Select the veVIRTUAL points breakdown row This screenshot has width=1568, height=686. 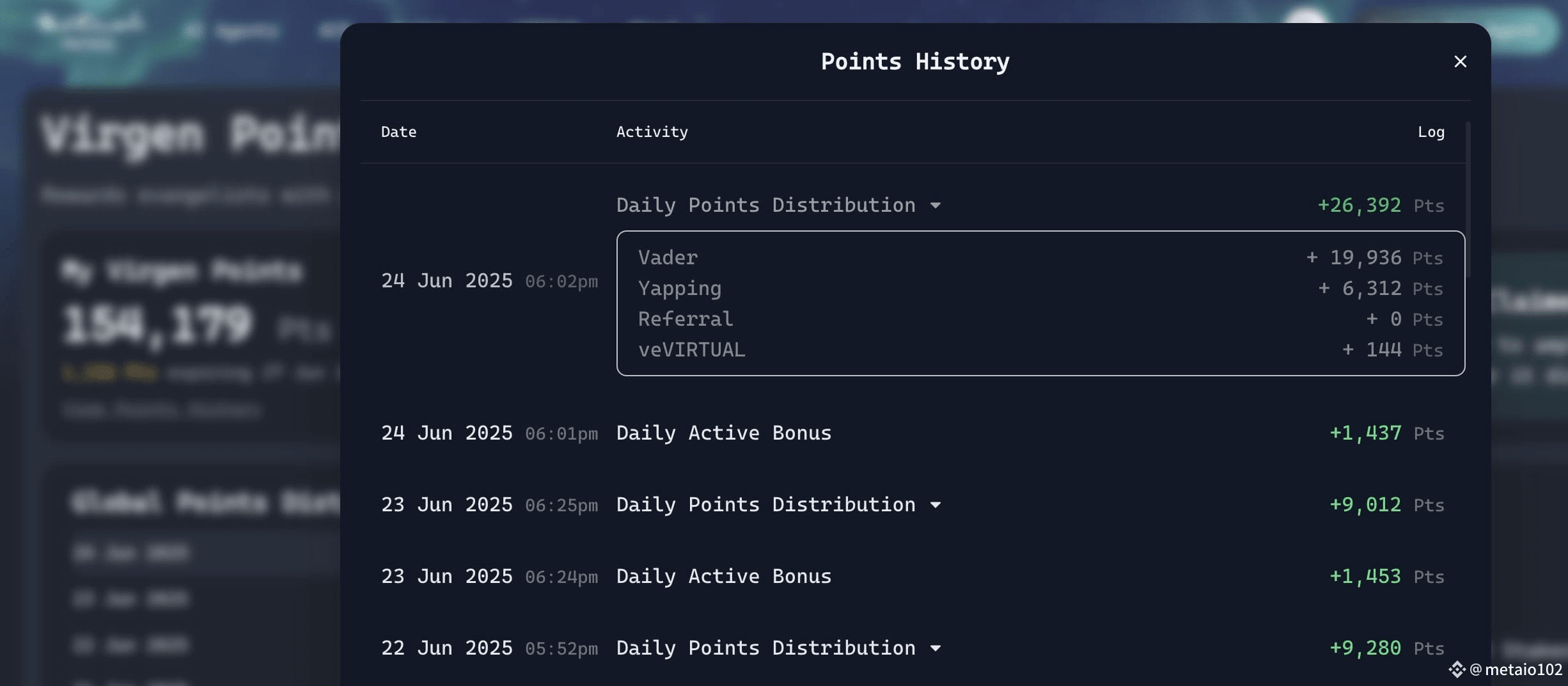tap(1040, 349)
